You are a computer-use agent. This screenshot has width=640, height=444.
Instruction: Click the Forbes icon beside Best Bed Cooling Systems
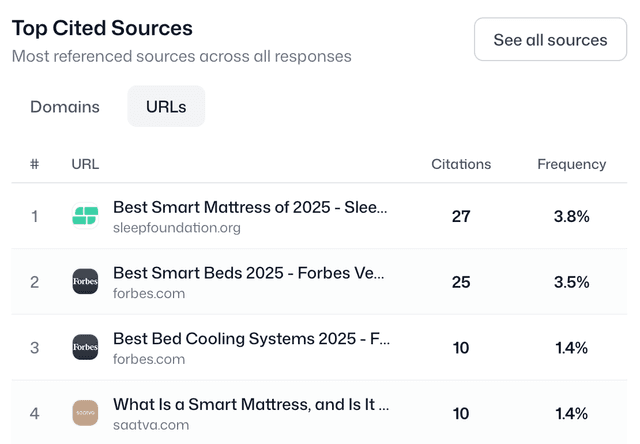point(85,348)
